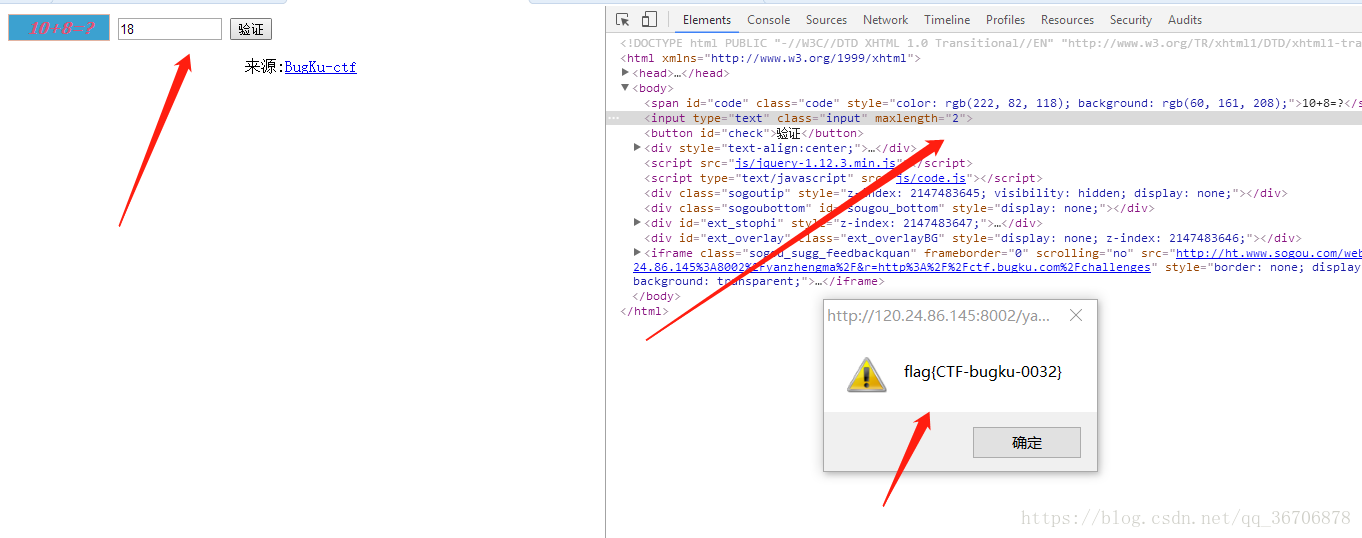
Task: Click the warning icon in the alert dialog
Action: (x=867, y=373)
